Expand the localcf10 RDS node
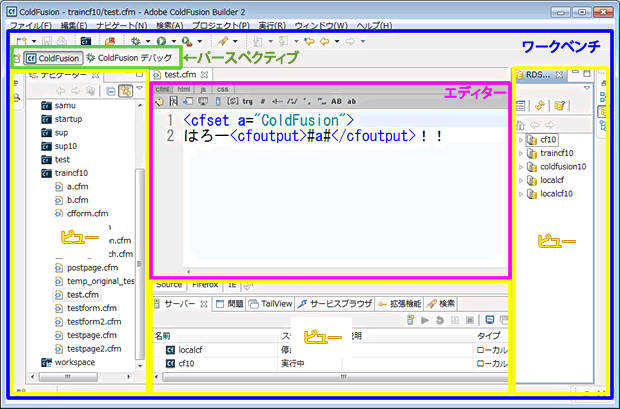Image resolution: width=620 pixels, height=409 pixels. click(521, 194)
